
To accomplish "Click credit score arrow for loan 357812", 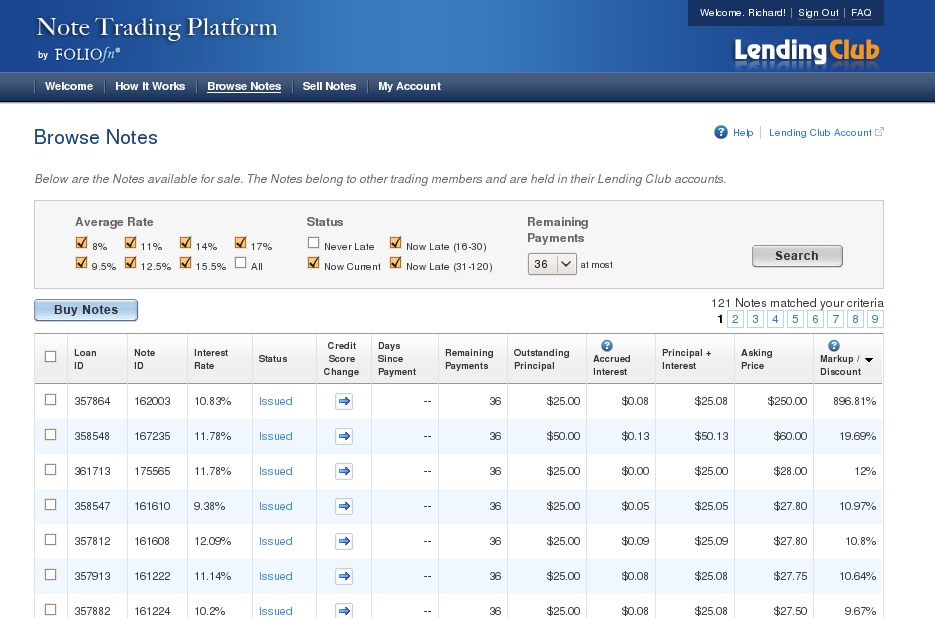I will pos(344,541).
